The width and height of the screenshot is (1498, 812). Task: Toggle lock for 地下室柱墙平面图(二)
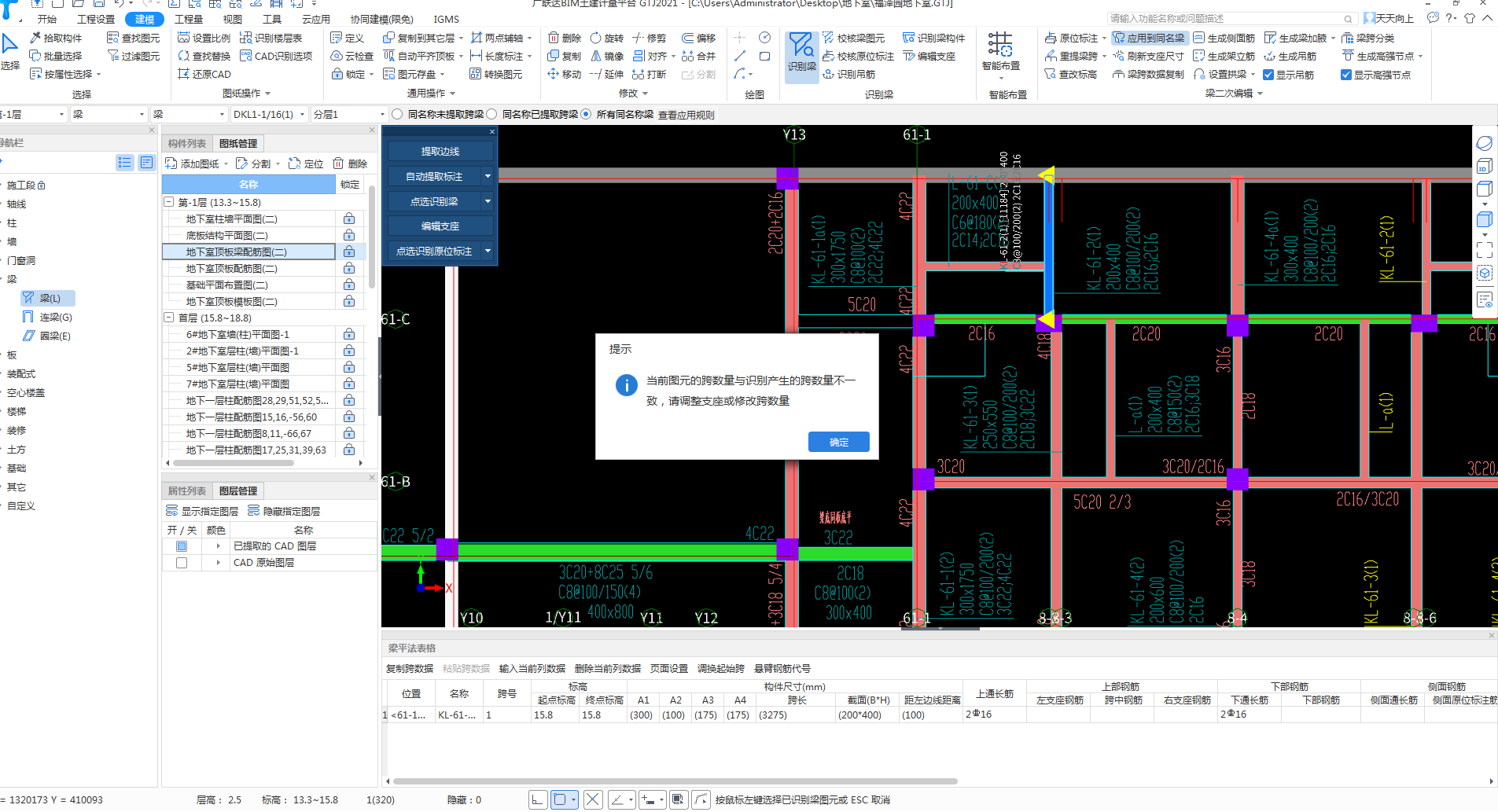click(349, 219)
